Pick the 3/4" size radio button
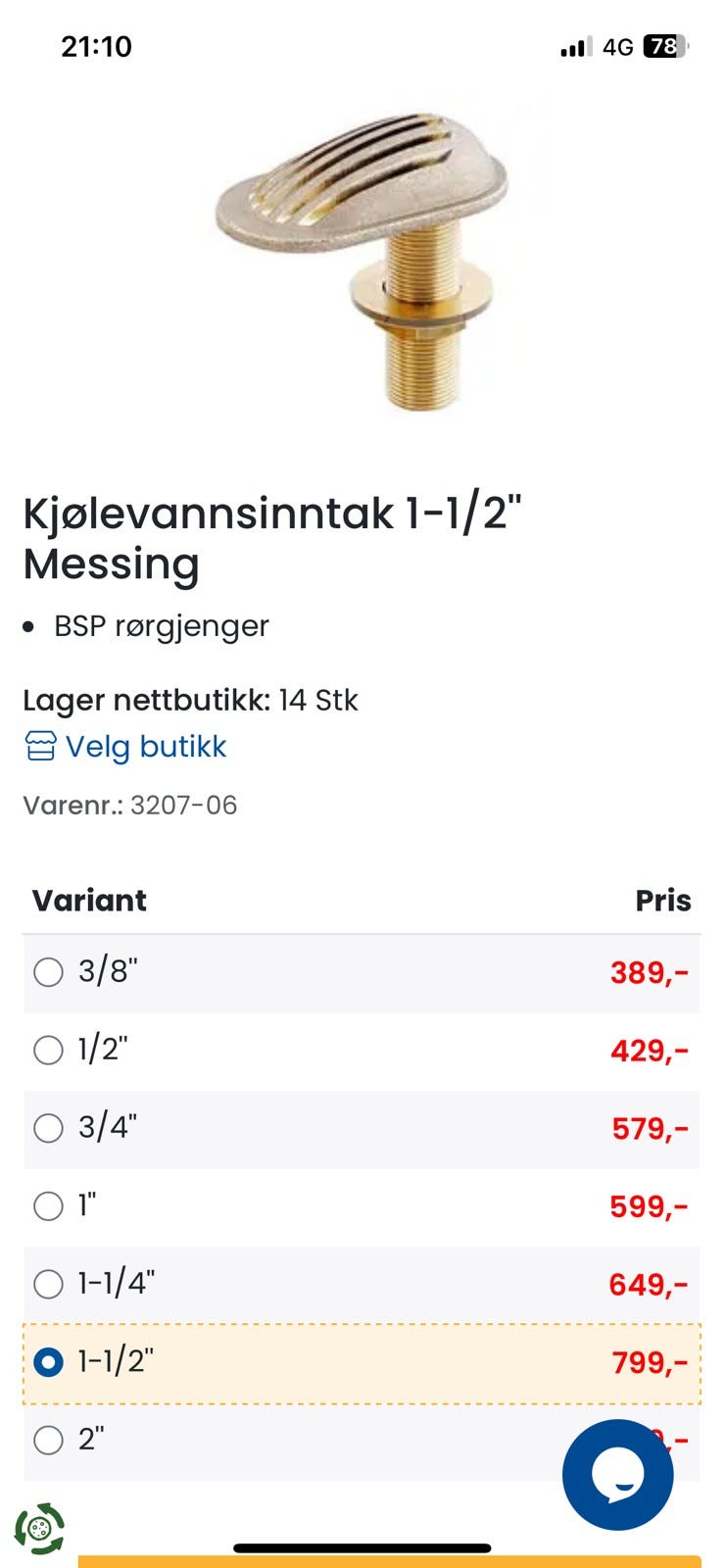Viewport: 724px width, 1568px height. 48,1128
